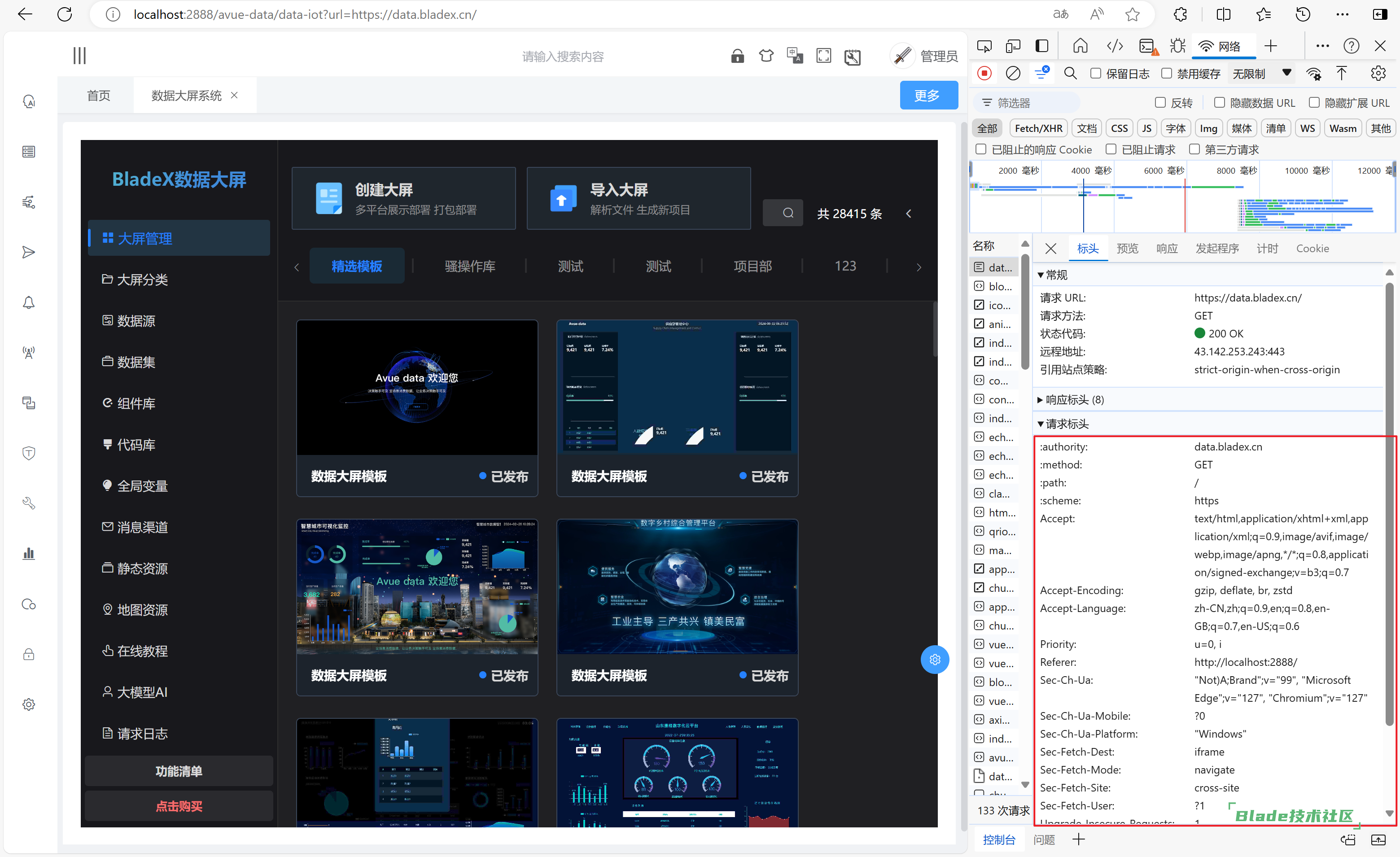Click the paper plane icon in left sidebar
The width and height of the screenshot is (1400, 857).
click(x=28, y=252)
